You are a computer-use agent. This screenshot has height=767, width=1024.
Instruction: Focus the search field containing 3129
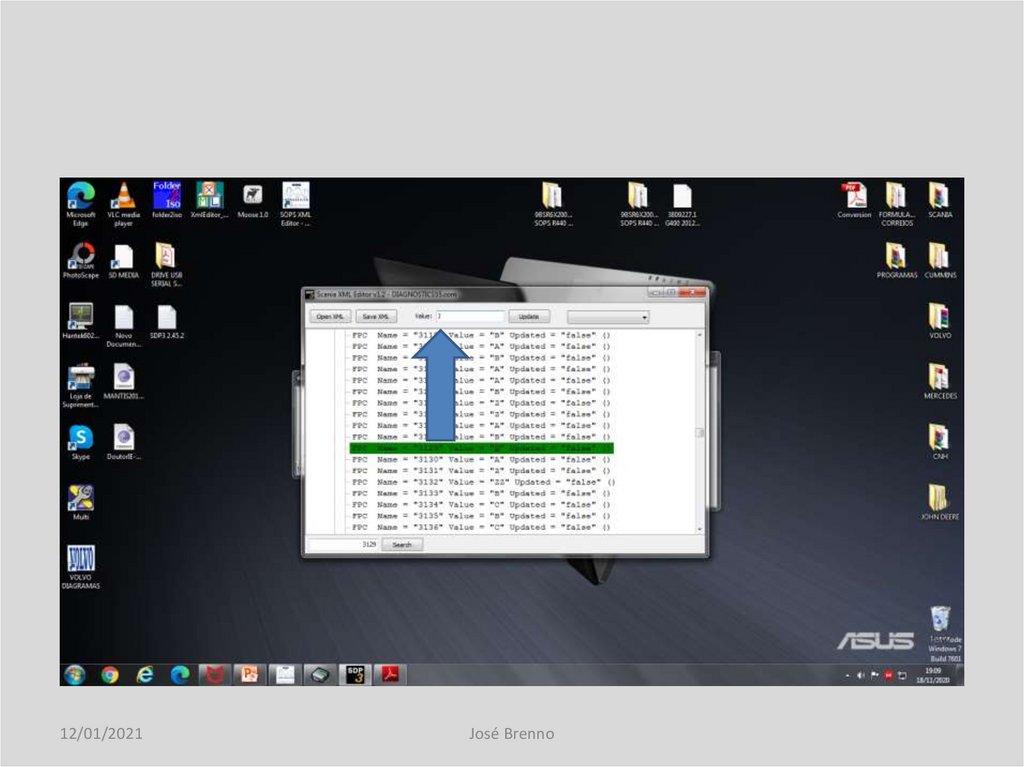pos(343,544)
